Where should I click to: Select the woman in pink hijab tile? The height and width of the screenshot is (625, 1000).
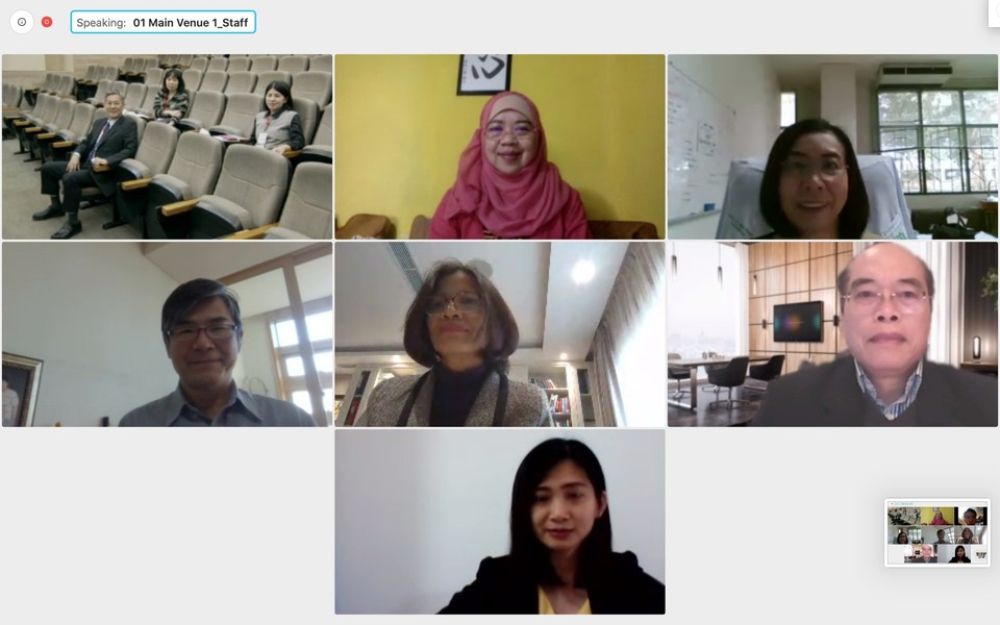(x=500, y=147)
